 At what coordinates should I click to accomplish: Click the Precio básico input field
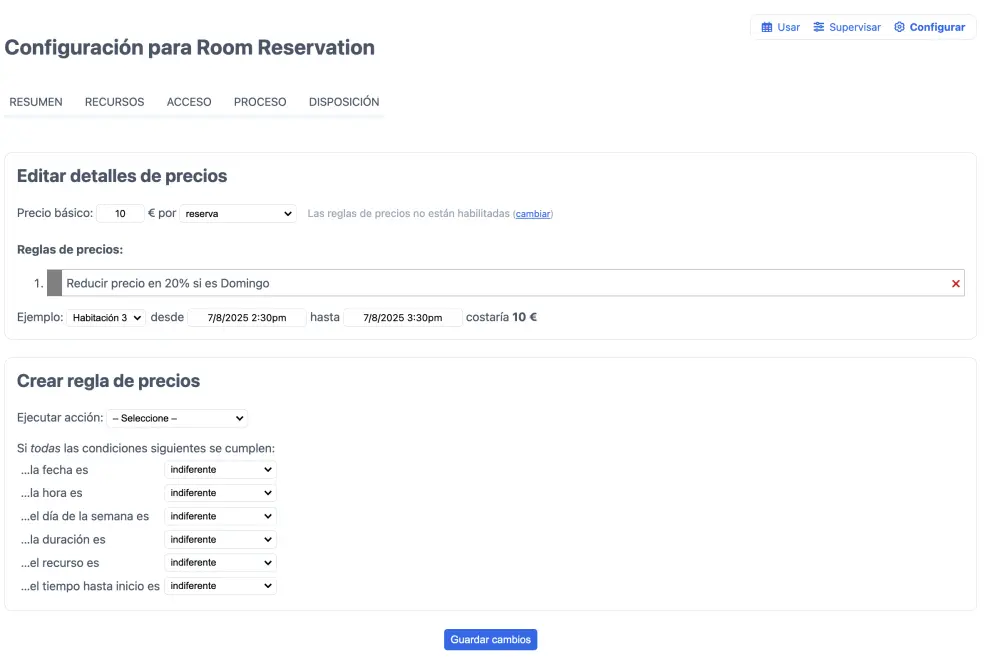[120, 213]
